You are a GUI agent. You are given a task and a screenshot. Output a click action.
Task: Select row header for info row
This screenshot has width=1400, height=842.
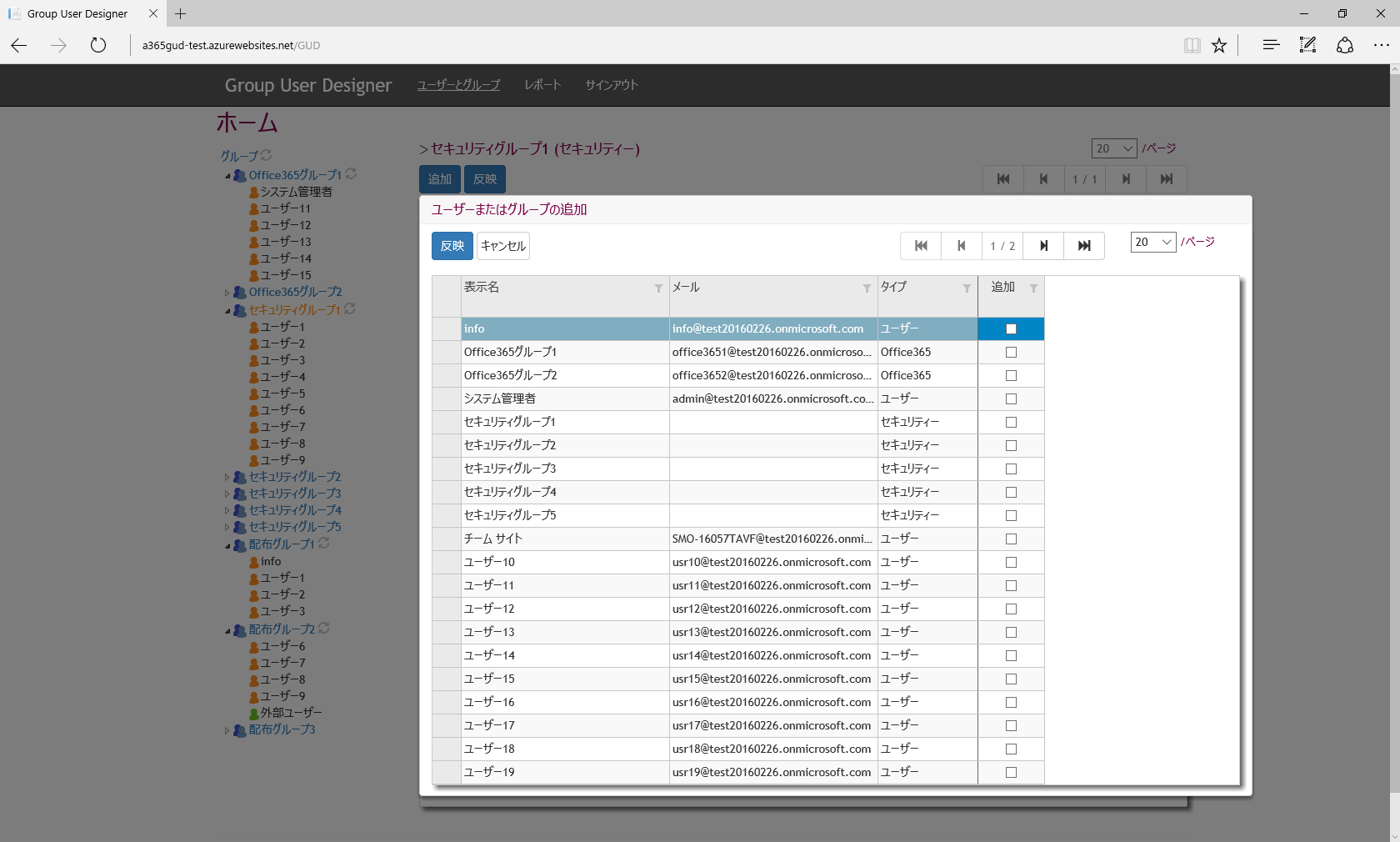click(x=447, y=329)
